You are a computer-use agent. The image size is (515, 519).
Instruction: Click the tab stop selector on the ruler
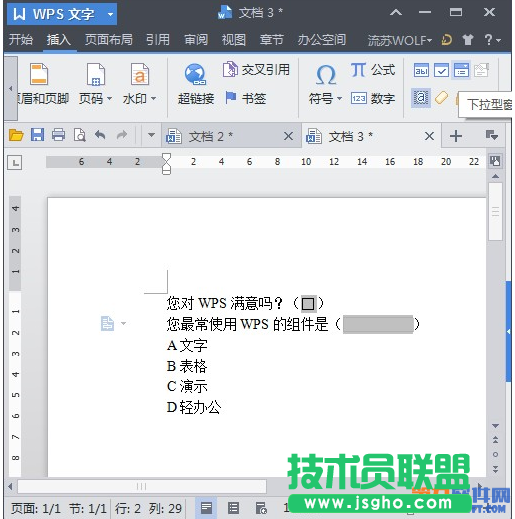[15, 163]
